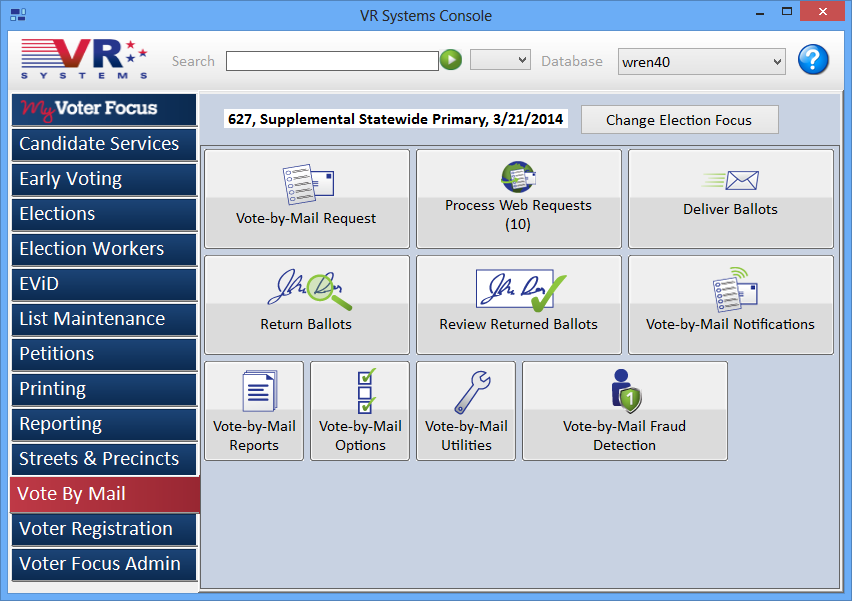Click the console window icon in title bar
The height and width of the screenshot is (601, 852).
click(18, 15)
